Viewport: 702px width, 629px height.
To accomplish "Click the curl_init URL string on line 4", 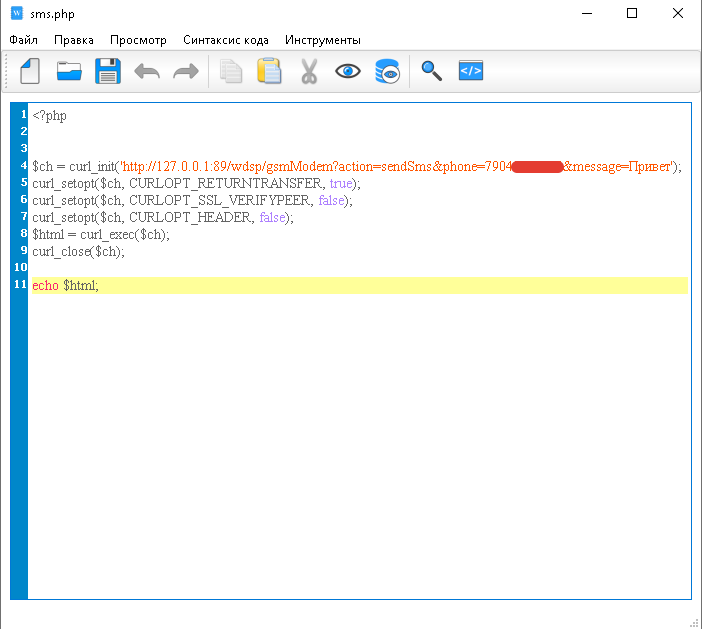I will (397, 167).
